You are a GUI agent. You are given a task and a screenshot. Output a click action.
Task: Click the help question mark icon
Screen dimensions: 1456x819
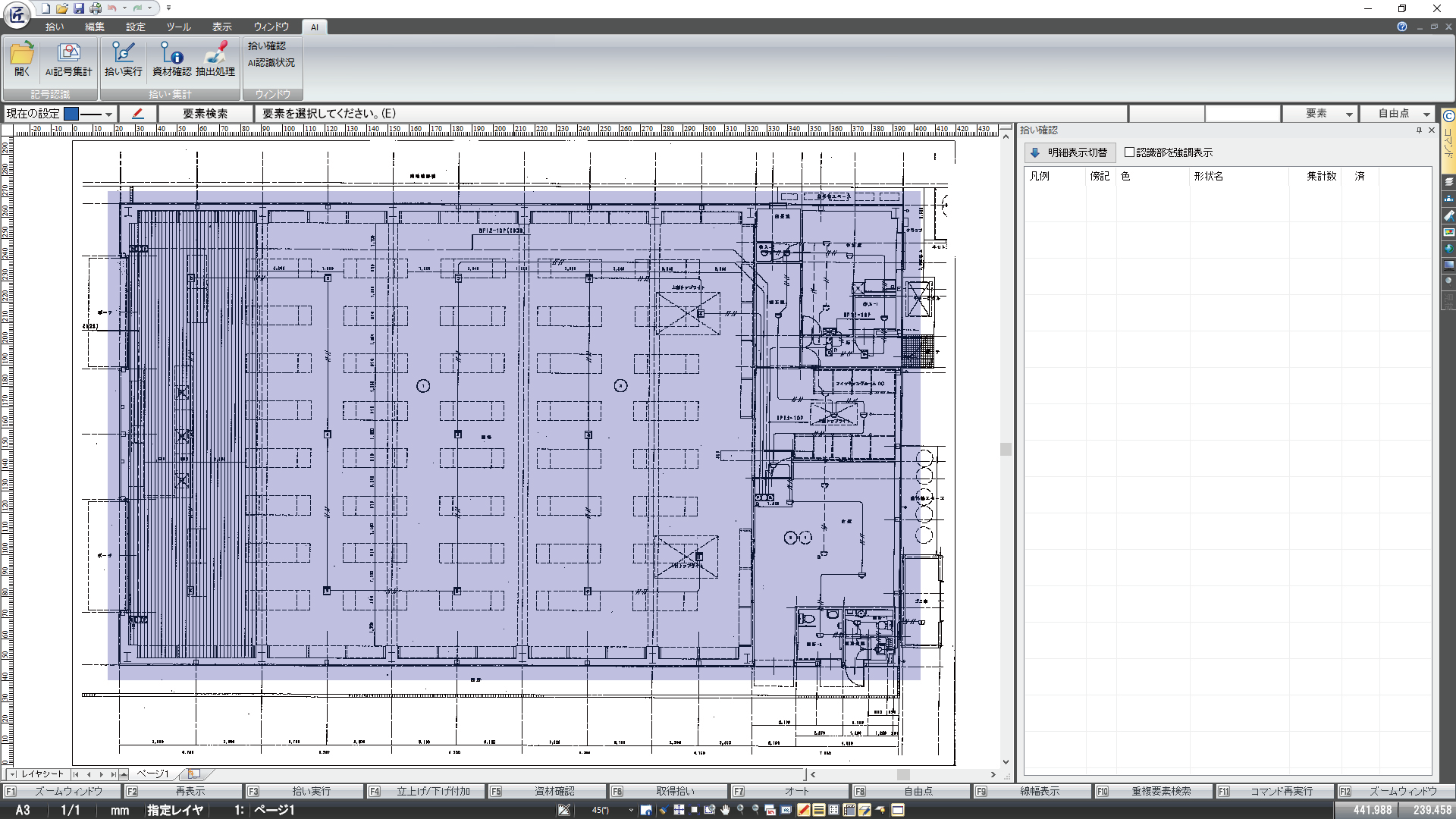click(x=1402, y=27)
